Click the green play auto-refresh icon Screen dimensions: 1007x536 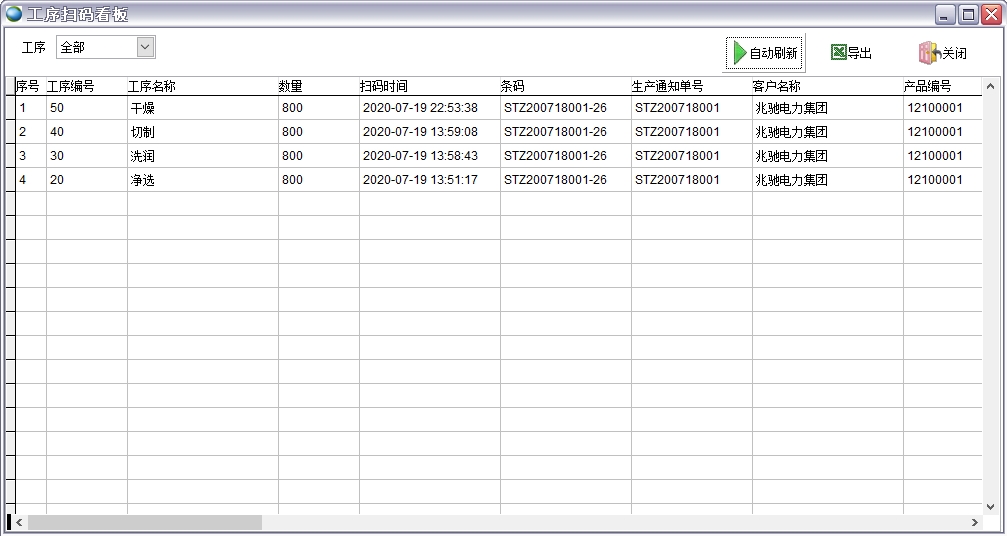click(739, 53)
